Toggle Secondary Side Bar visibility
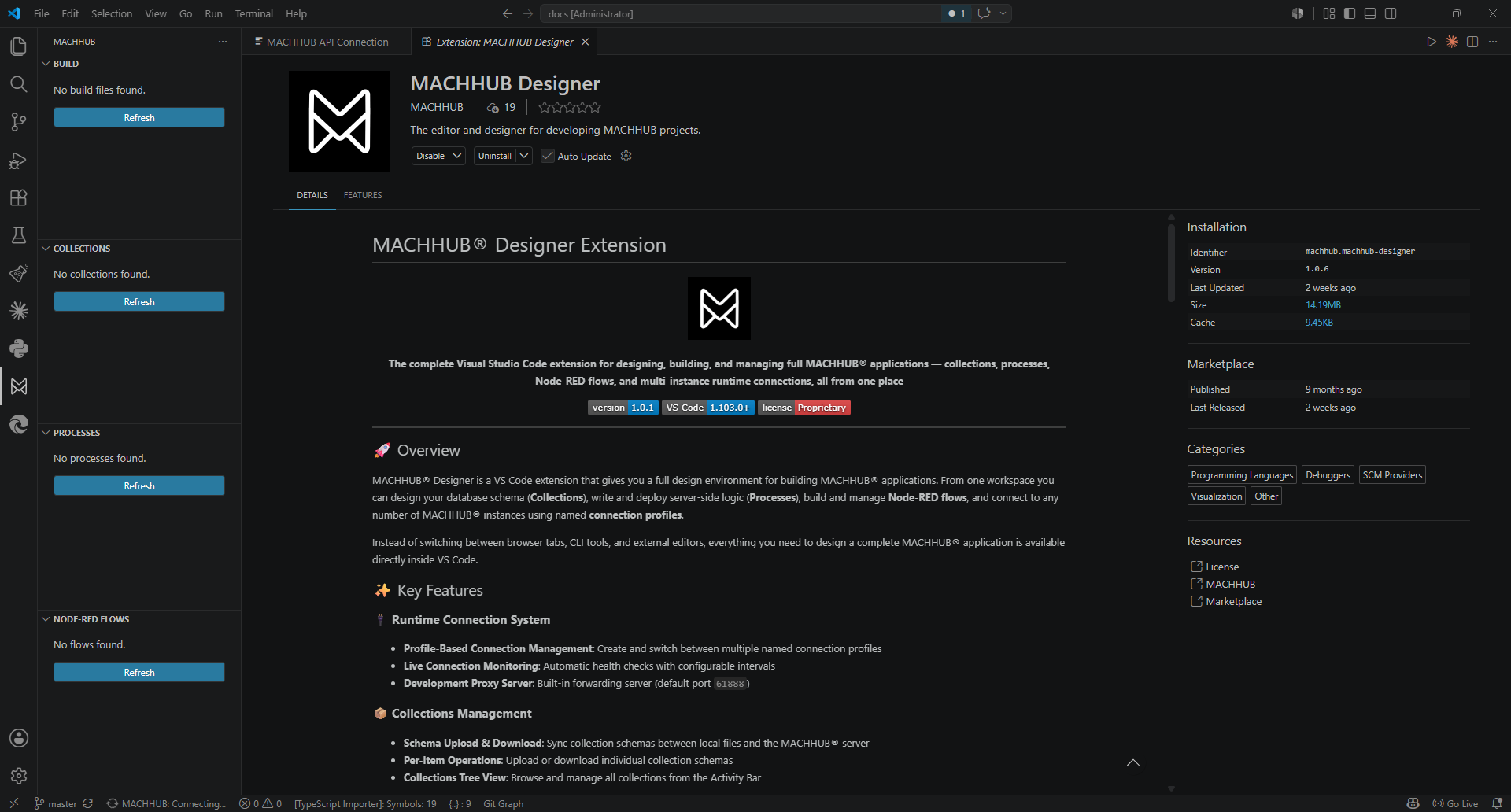 tap(1391, 13)
